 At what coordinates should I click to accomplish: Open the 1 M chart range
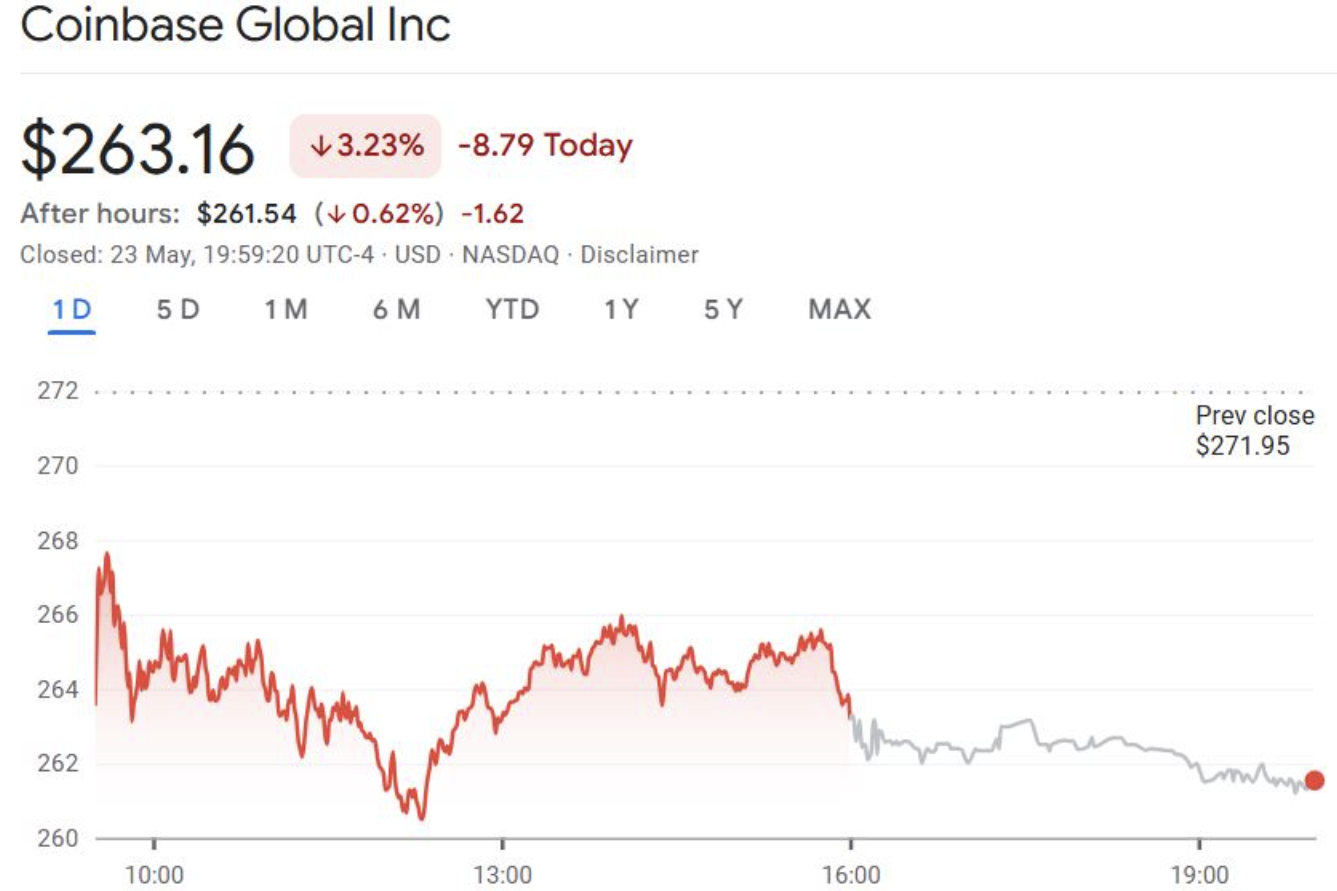(x=285, y=310)
